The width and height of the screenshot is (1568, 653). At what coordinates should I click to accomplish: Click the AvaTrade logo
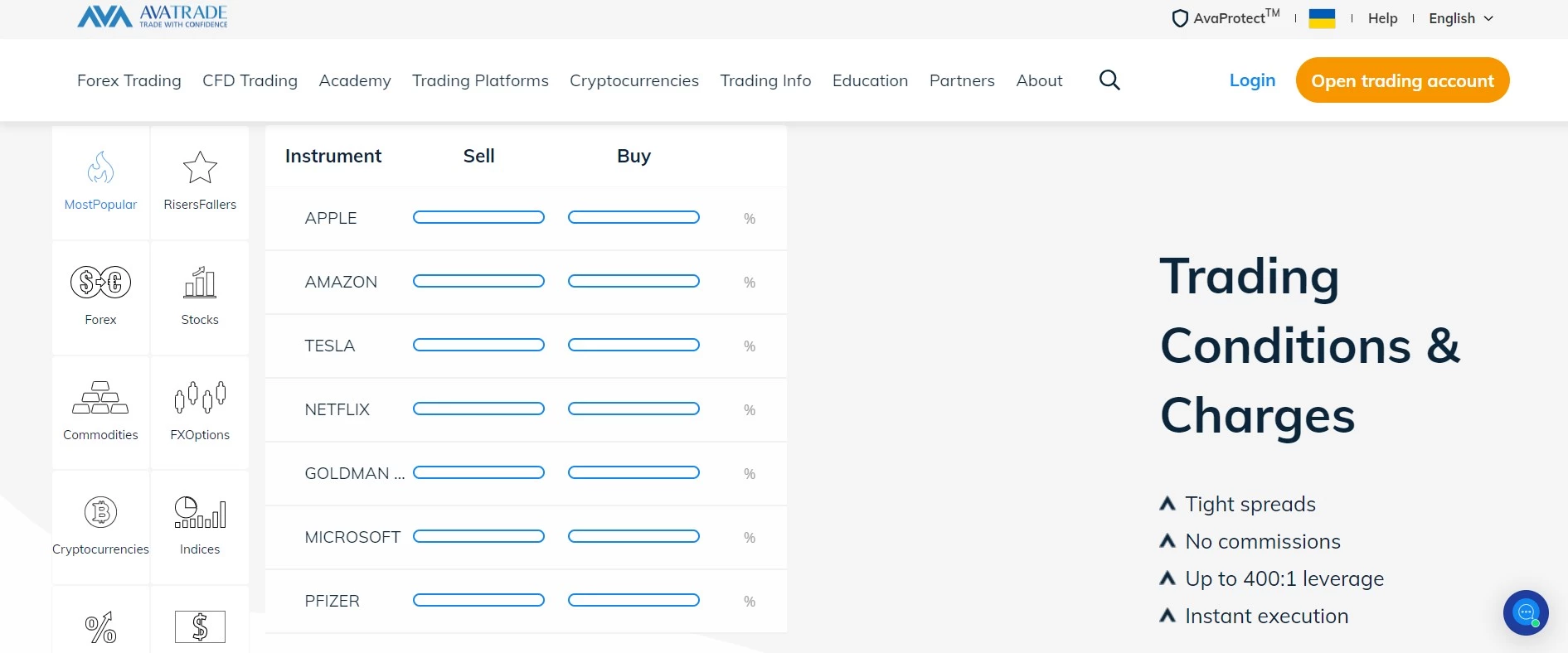pyautogui.click(x=152, y=17)
